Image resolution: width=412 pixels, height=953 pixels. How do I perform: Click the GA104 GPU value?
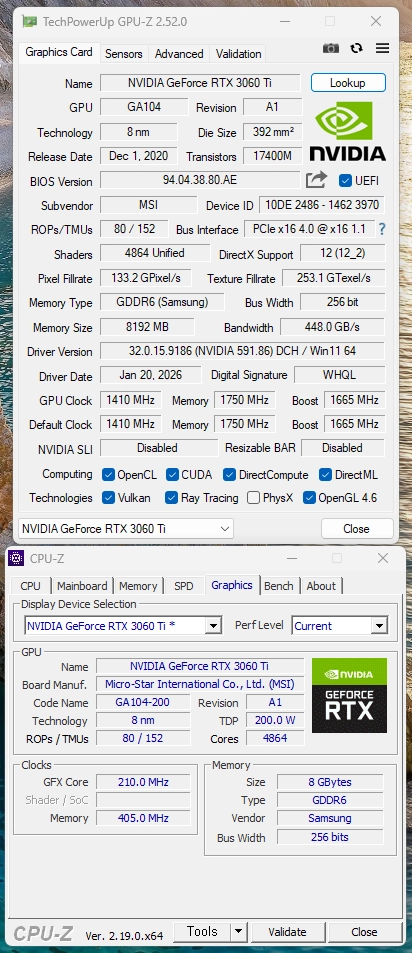(x=144, y=107)
